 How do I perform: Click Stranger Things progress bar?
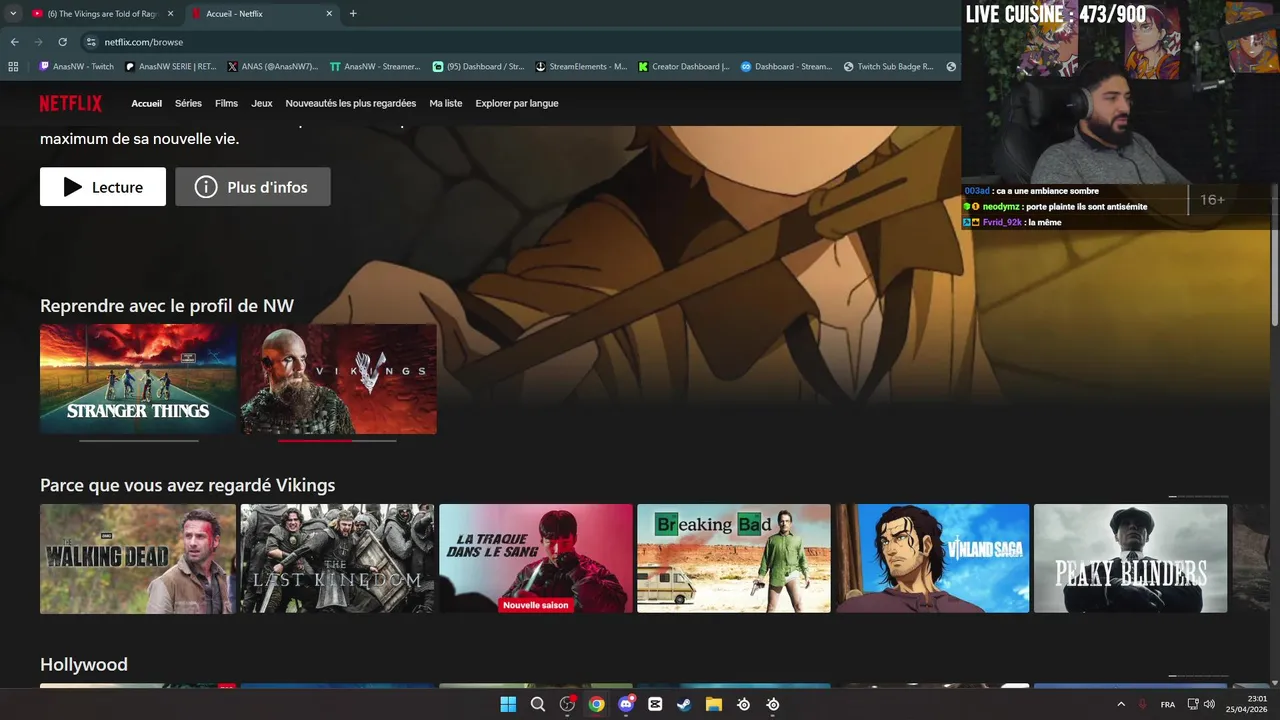point(138,440)
